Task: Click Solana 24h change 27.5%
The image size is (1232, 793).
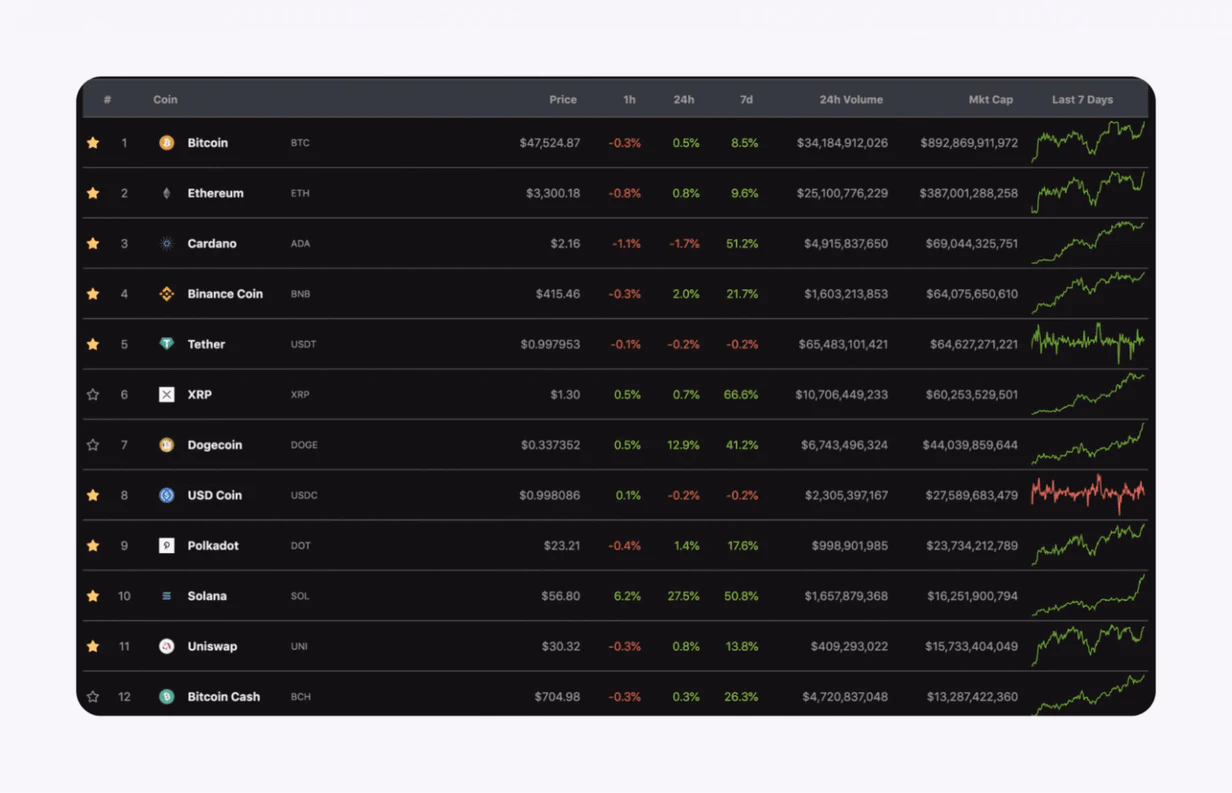Action: 684,596
